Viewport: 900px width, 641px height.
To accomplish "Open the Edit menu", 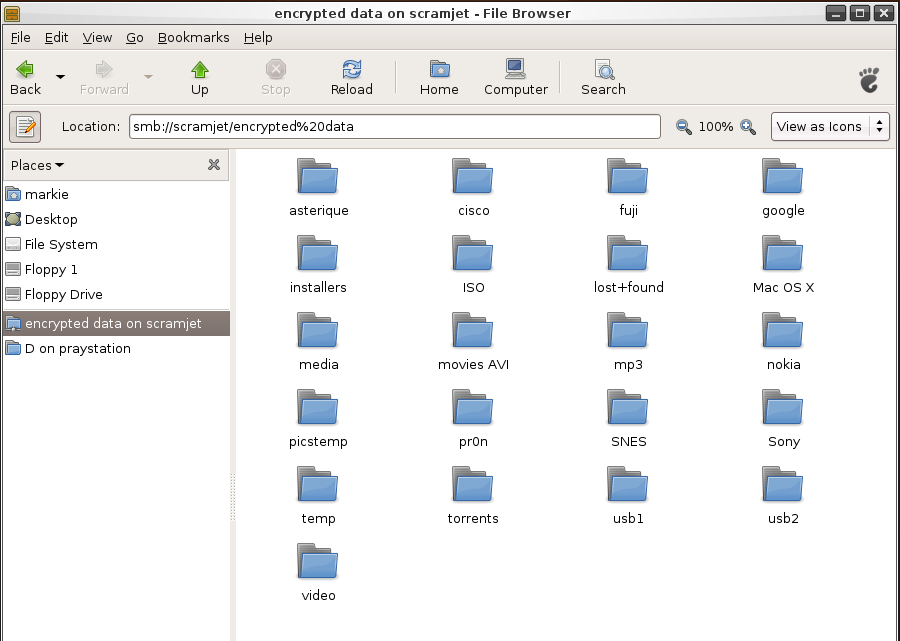I will coord(56,38).
